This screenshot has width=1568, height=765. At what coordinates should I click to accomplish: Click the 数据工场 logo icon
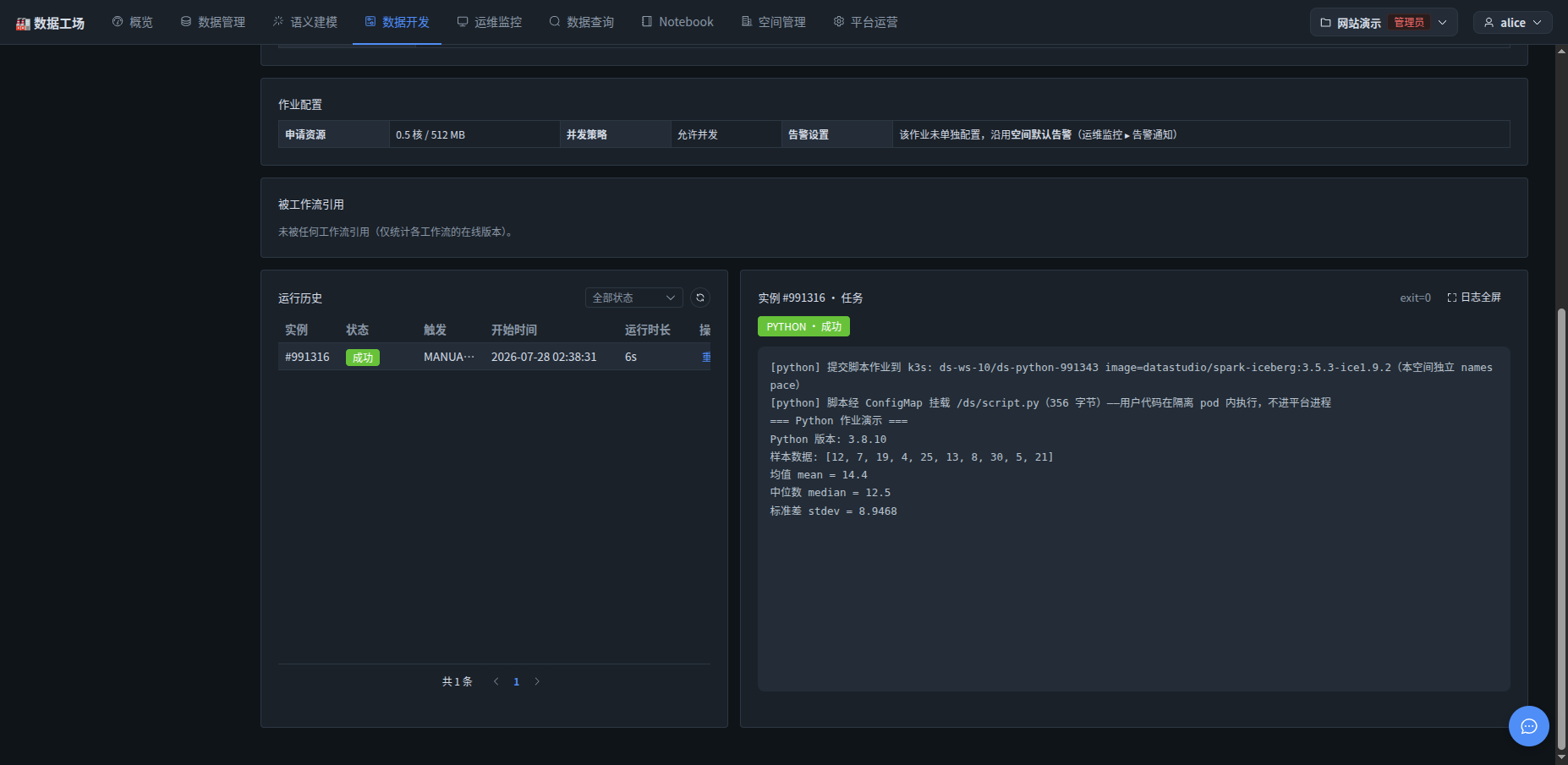point(23,24)
